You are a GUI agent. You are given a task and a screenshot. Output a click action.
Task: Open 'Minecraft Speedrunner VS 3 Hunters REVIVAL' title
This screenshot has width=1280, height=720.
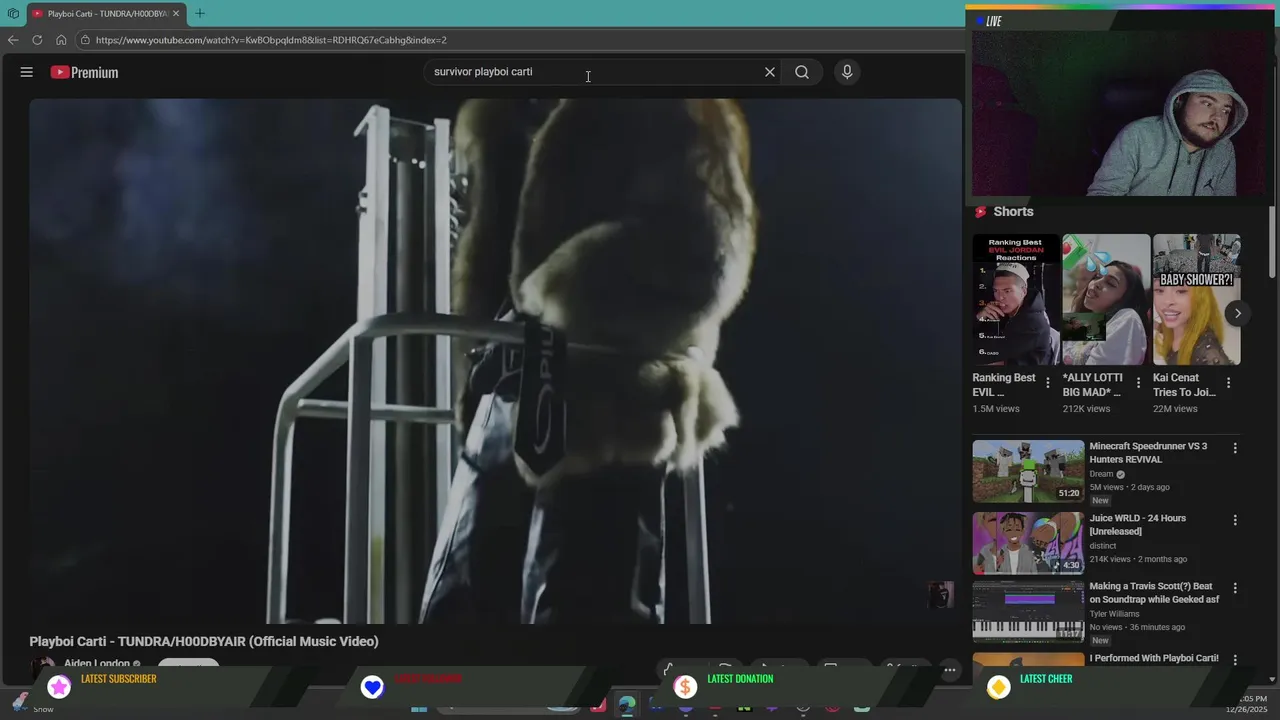coord(1148,453)
